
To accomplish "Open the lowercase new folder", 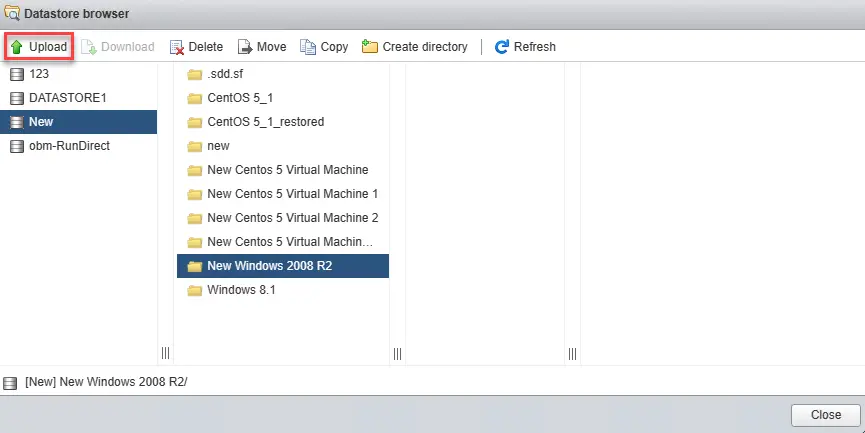I will [x=218, y=146].
